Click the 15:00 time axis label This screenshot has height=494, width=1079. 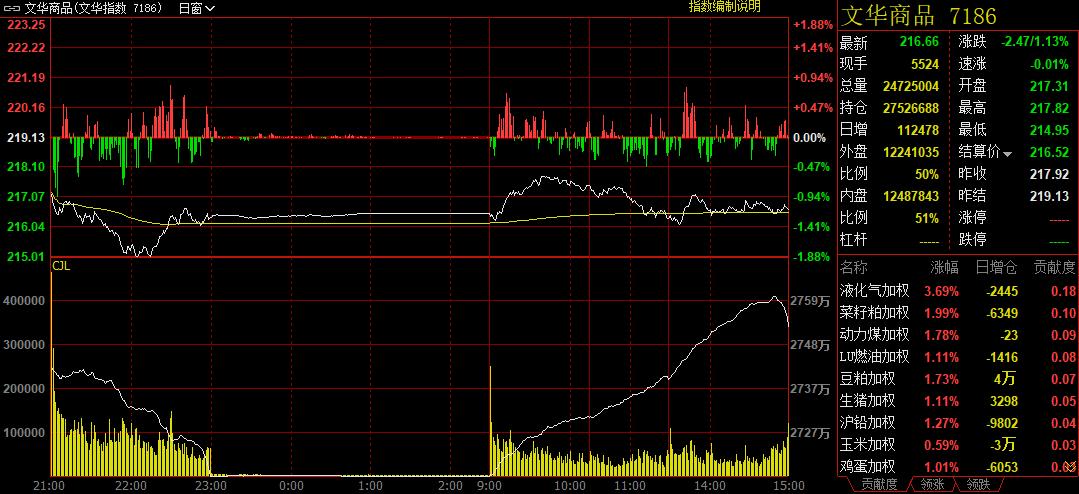pos(787,486)
